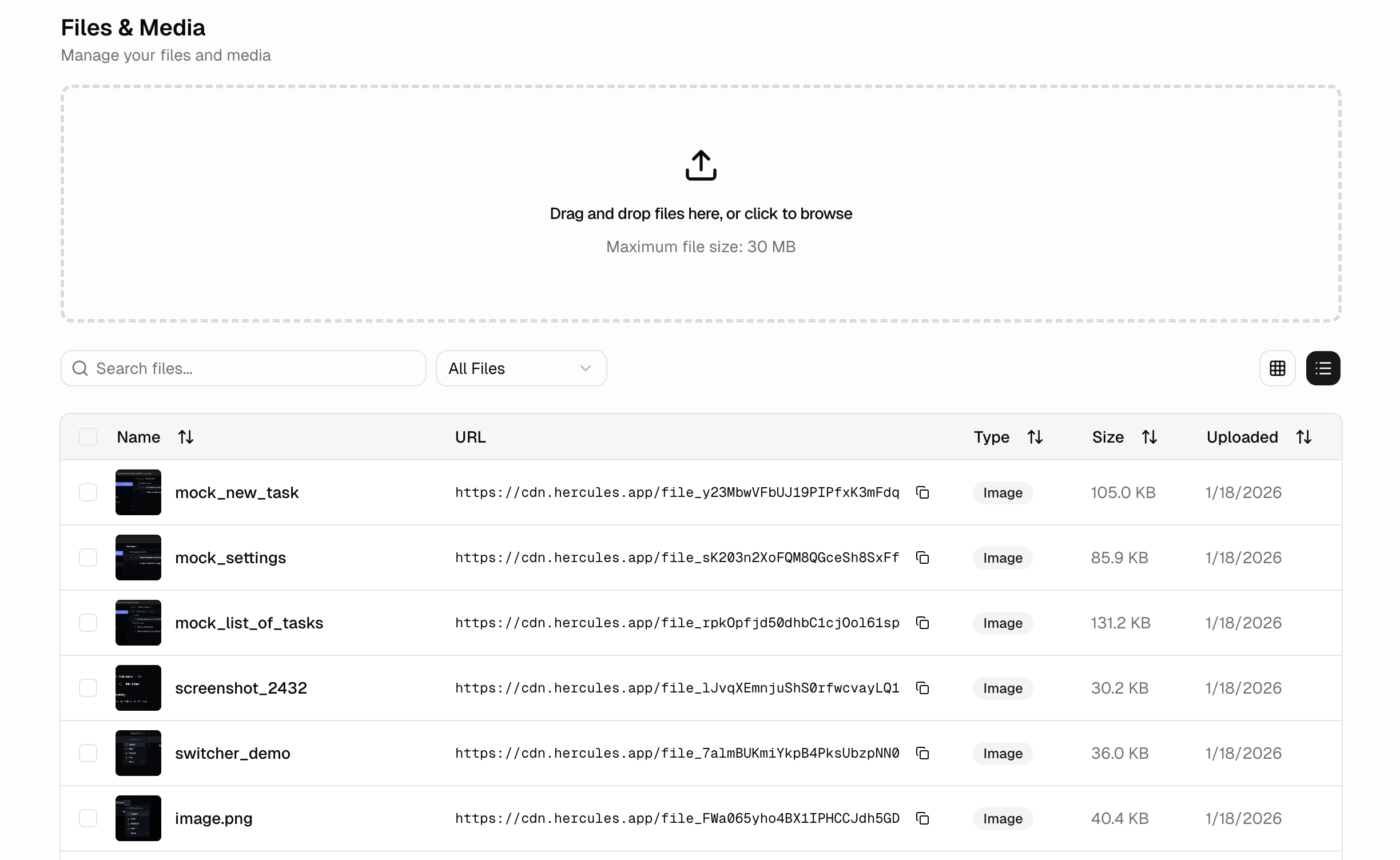
Task: Open the mock_settings file name
Action: tap(230, 558)
